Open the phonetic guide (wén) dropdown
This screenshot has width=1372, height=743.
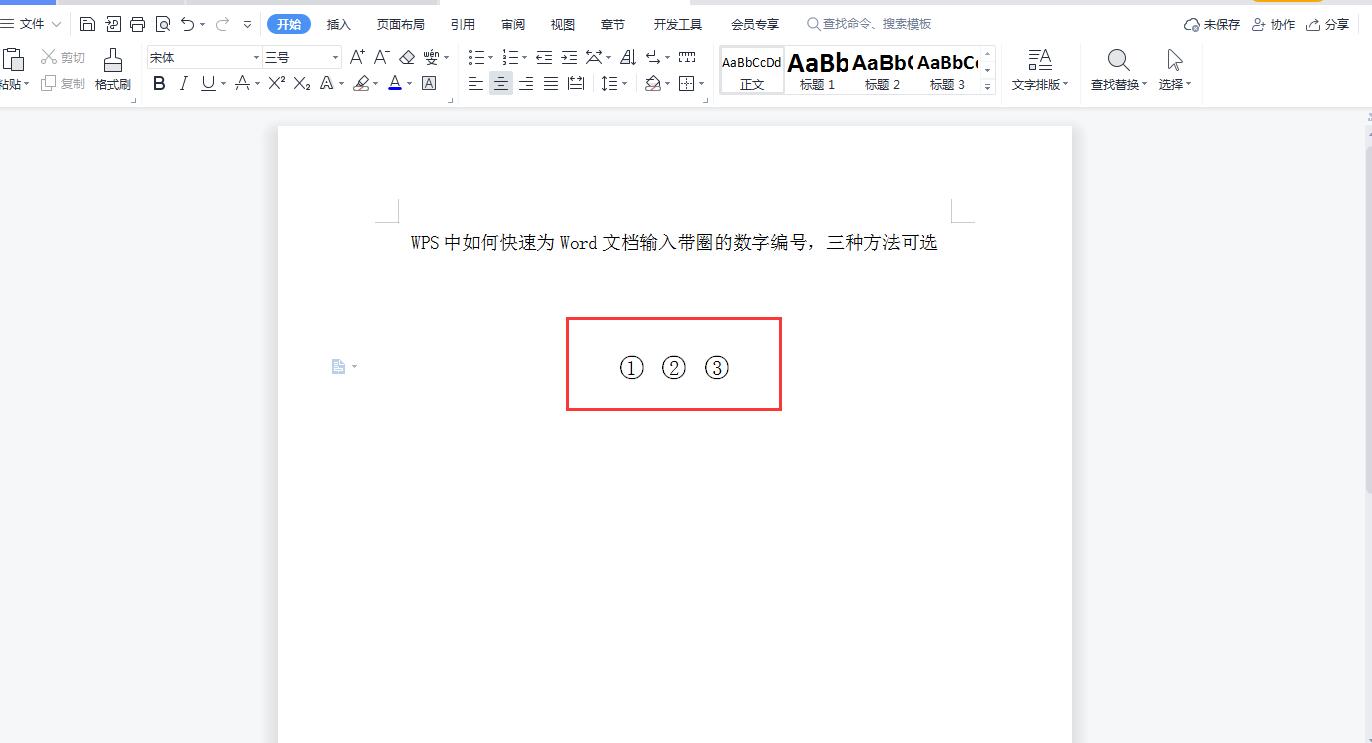tap(446, 58)
